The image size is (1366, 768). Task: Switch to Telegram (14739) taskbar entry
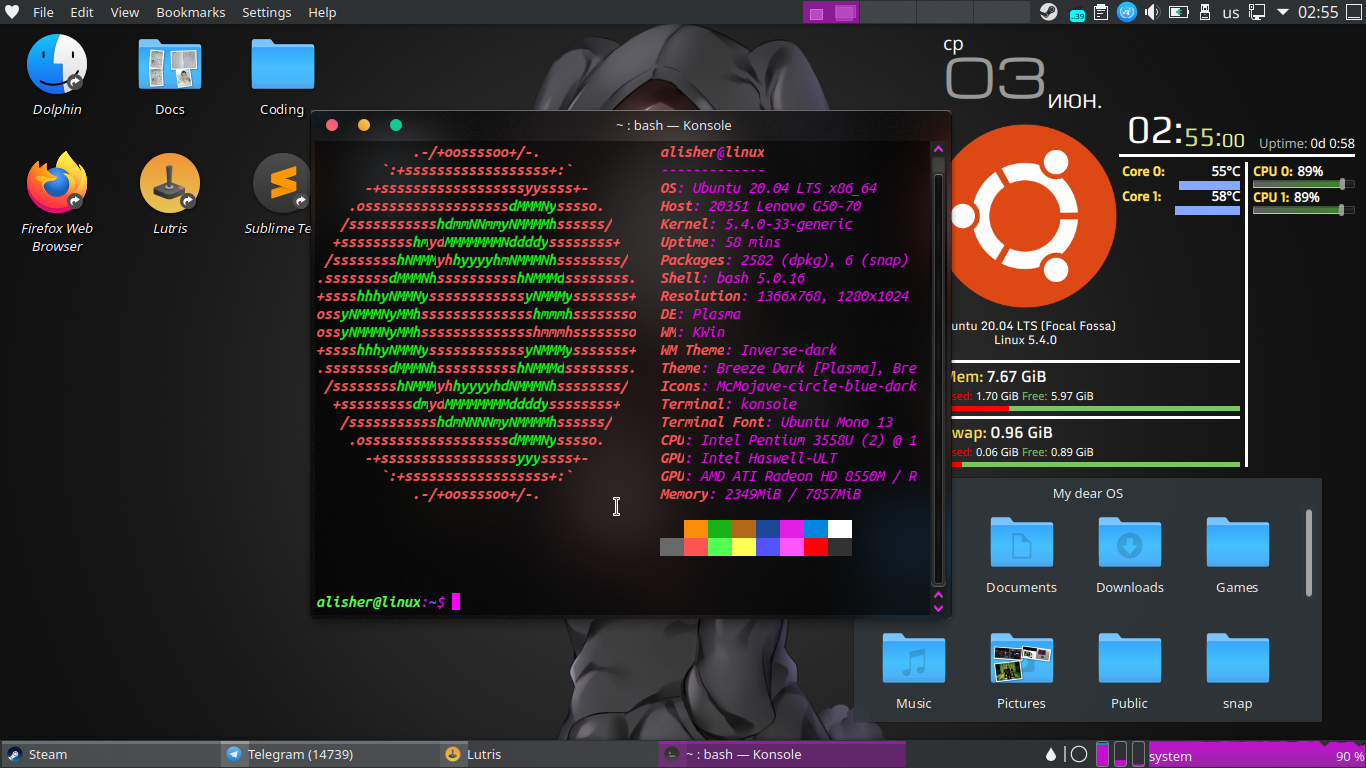pos(330,754)
